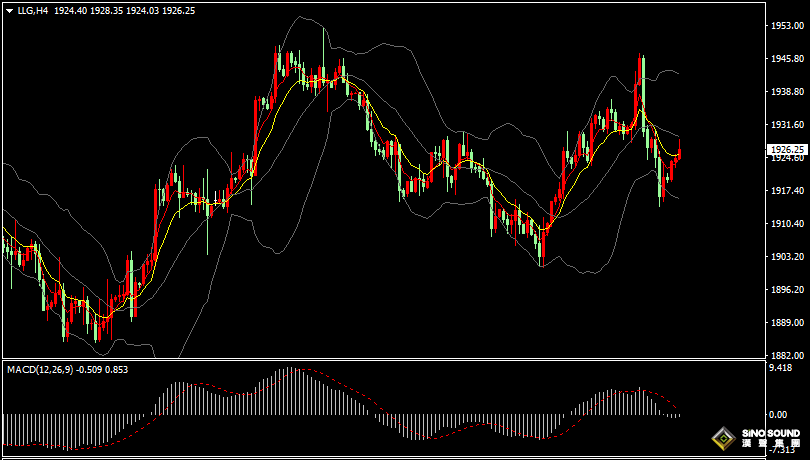Viewport: 810px width, 460px height.
Task: Click the Sino Sound diamond logo icon
Action: tap(722, 437)
